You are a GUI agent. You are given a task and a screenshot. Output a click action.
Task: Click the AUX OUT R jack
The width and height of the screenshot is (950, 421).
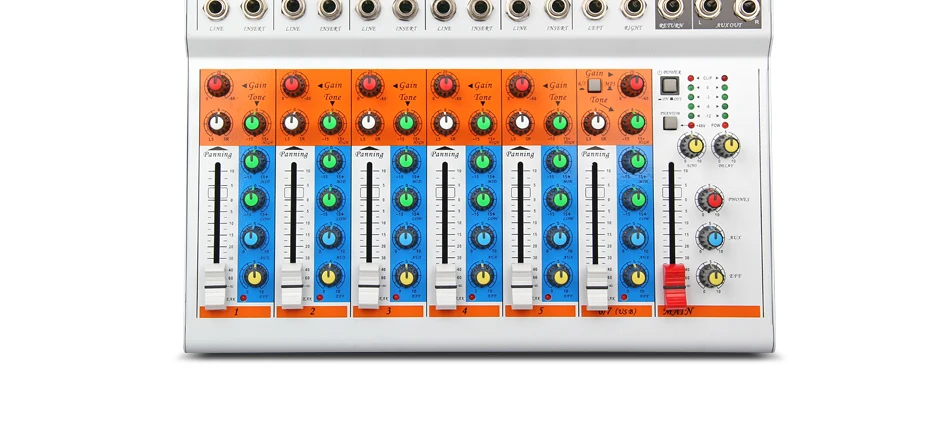click(747, 8)
